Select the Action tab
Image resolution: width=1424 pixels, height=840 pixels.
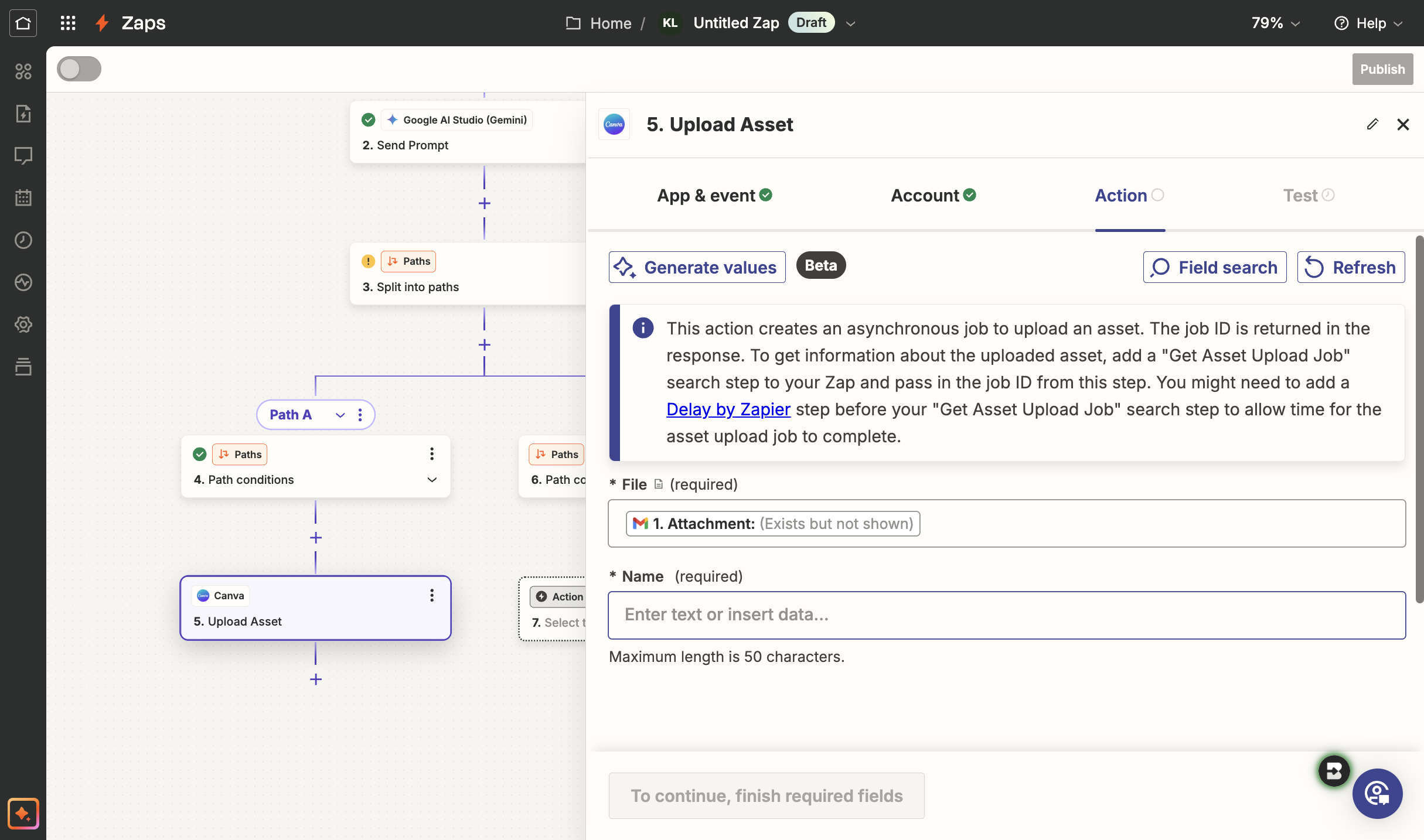coord(1129,195)
